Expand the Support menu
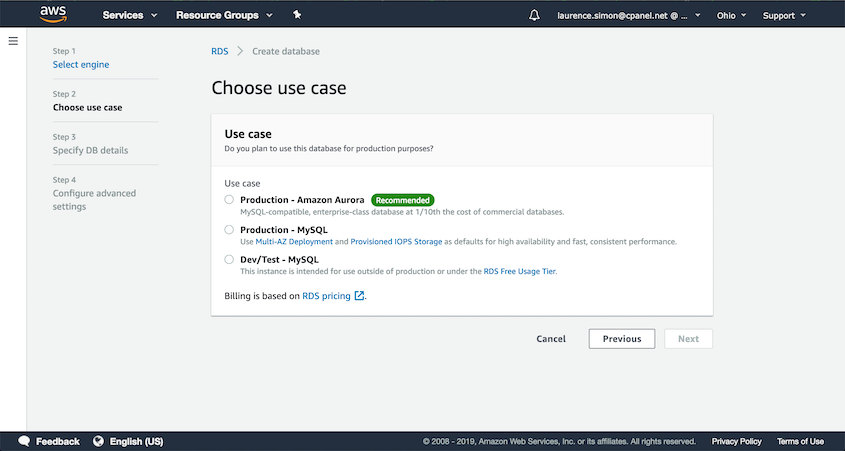Viewport: 845px width, 451px height. pos(784,16)
